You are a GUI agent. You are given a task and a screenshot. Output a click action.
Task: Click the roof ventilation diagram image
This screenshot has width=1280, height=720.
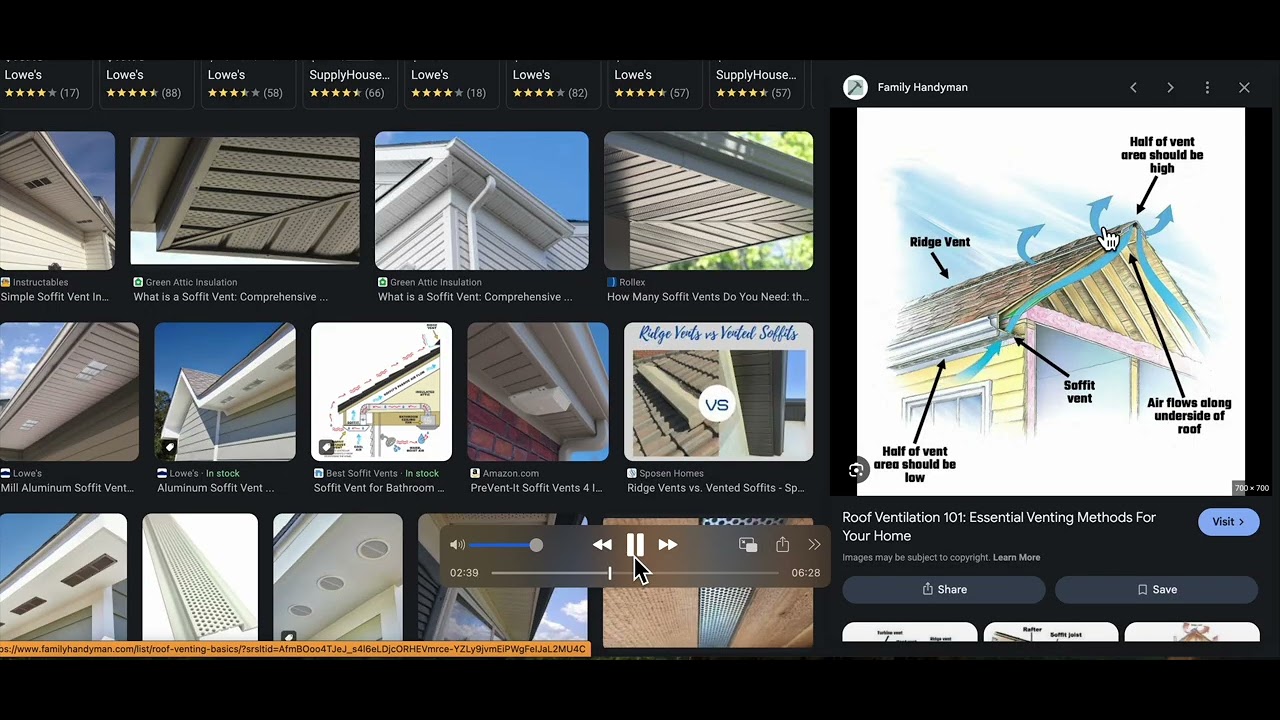pyautogui.click(x=1051, y=301)
